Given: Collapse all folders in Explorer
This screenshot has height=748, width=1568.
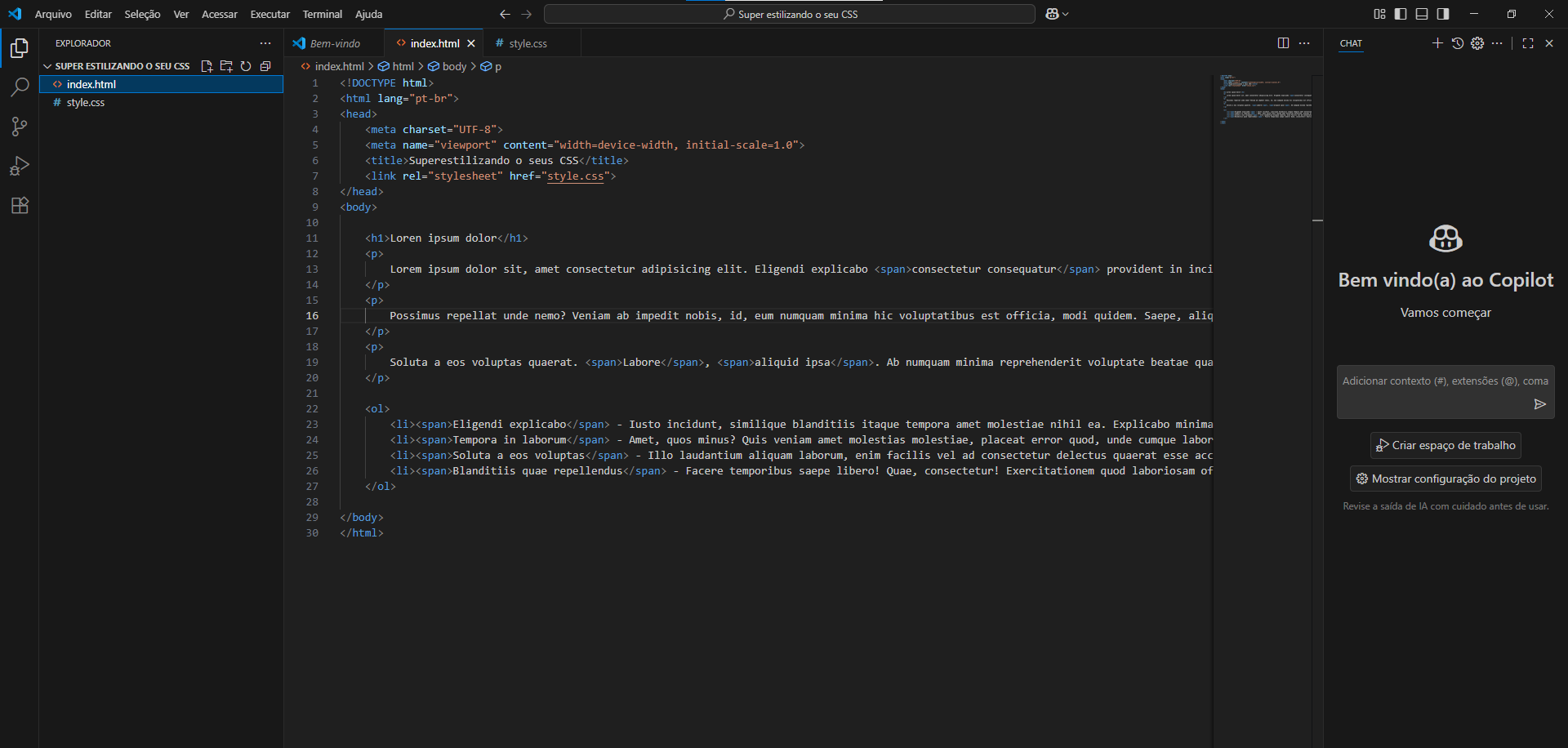Looking at the screenshot, I should point(265,66).
